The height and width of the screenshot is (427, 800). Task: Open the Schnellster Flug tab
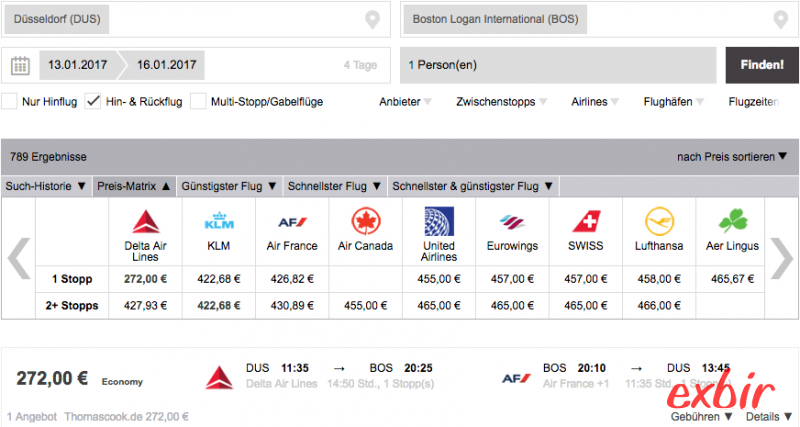(335, 186)
